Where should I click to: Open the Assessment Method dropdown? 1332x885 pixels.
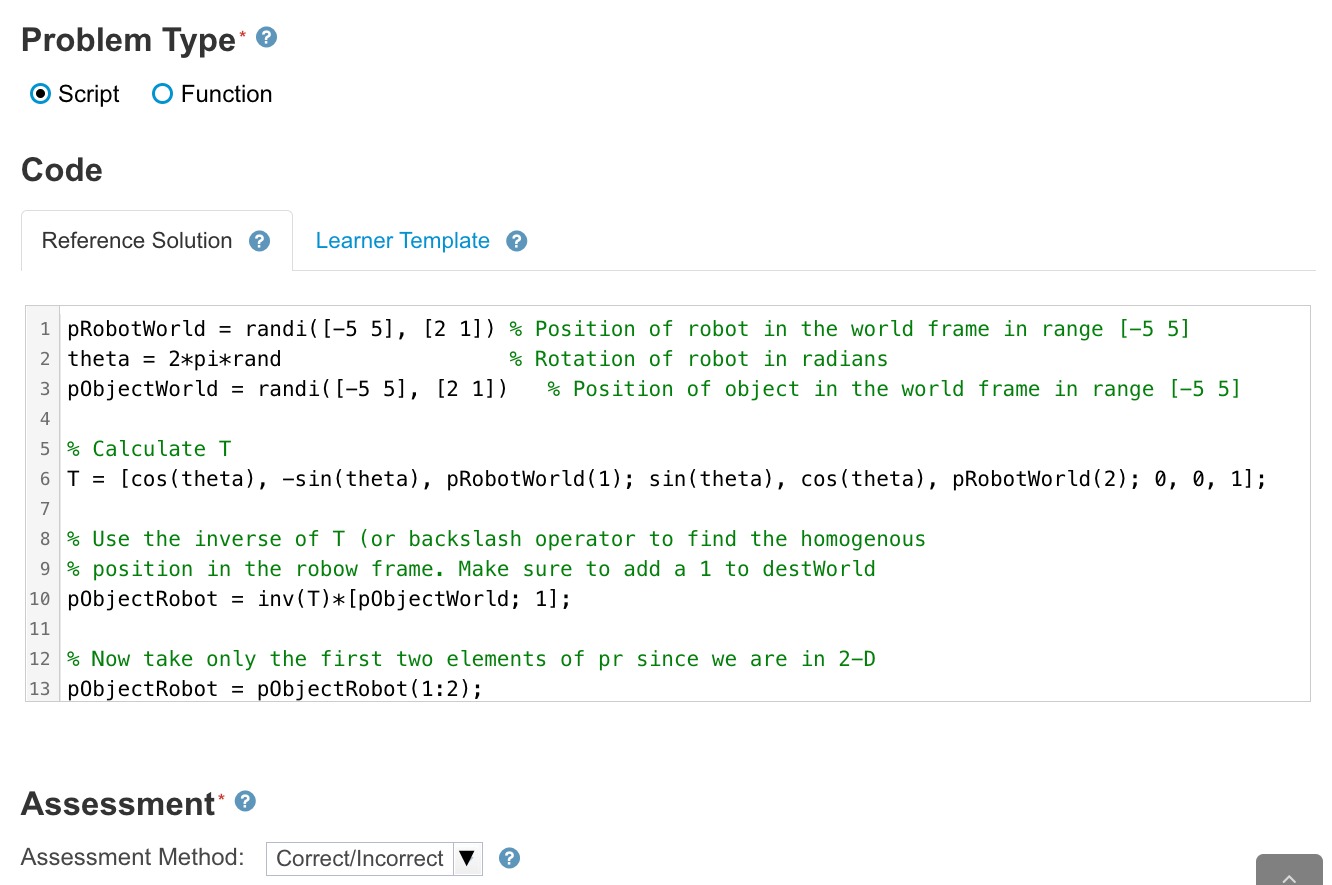360,858
